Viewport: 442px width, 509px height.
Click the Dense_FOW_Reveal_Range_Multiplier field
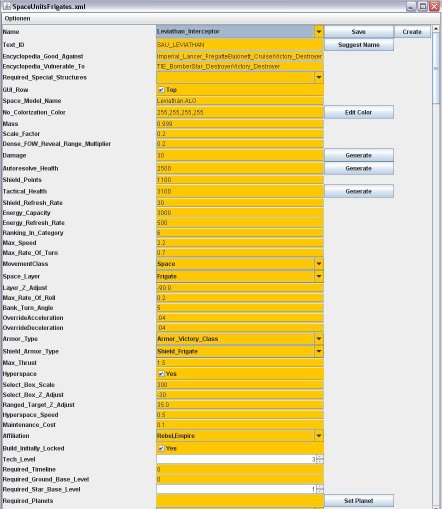(x=240, y=144)
